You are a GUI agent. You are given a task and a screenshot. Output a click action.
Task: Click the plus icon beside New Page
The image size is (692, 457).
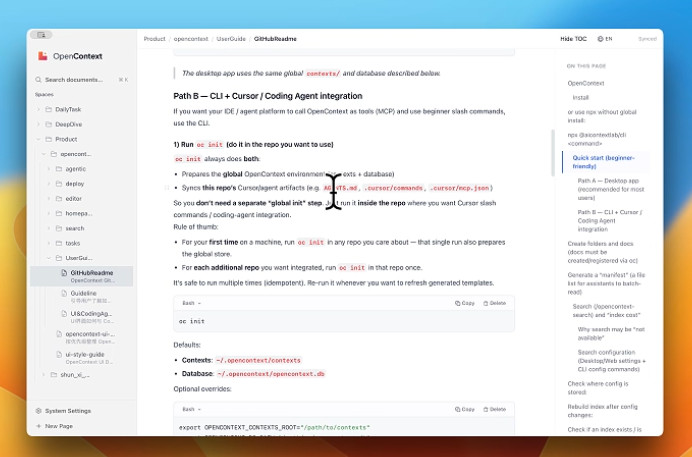tap(38, 426)
